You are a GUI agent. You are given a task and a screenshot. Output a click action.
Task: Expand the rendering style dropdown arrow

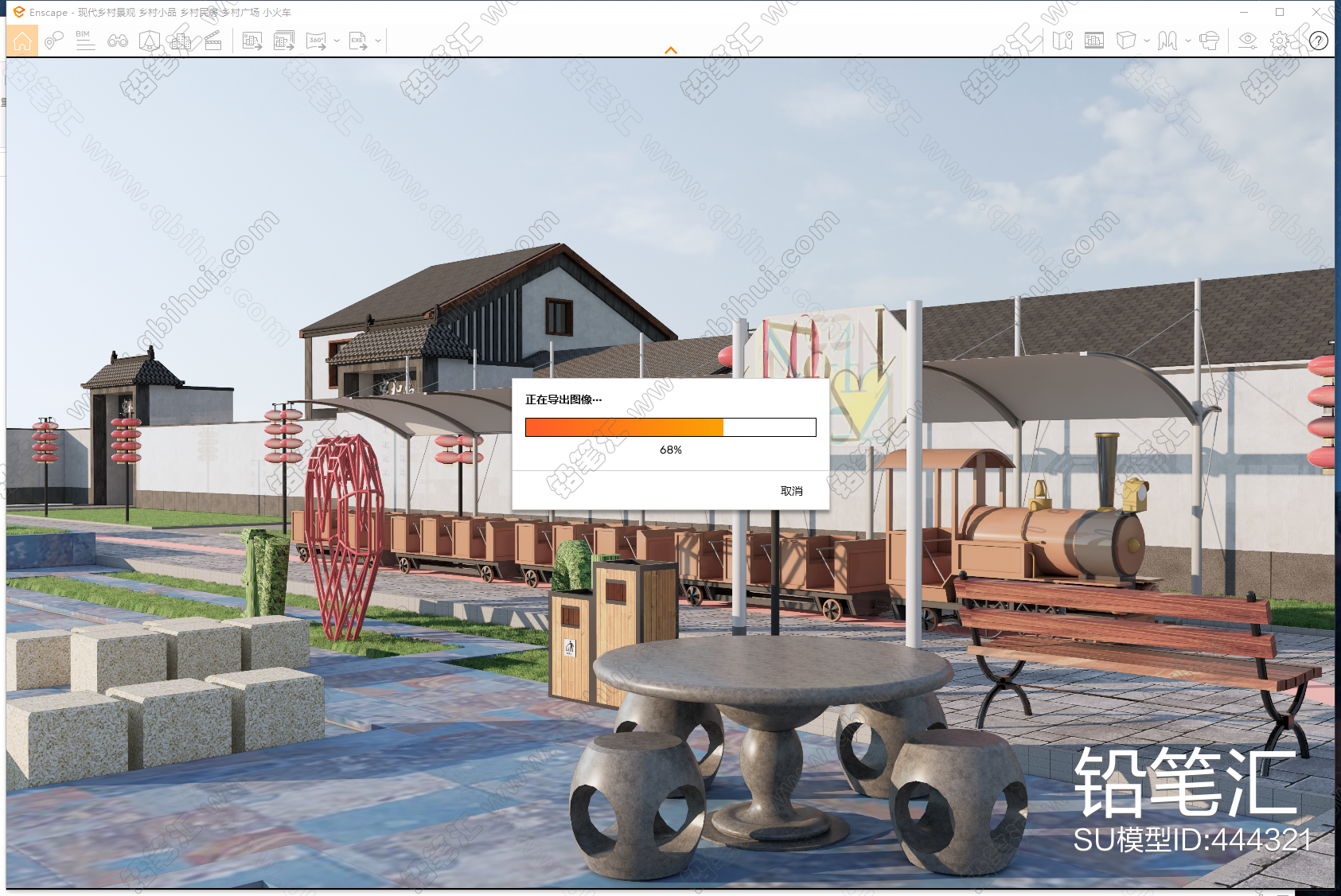(1188, 41)
